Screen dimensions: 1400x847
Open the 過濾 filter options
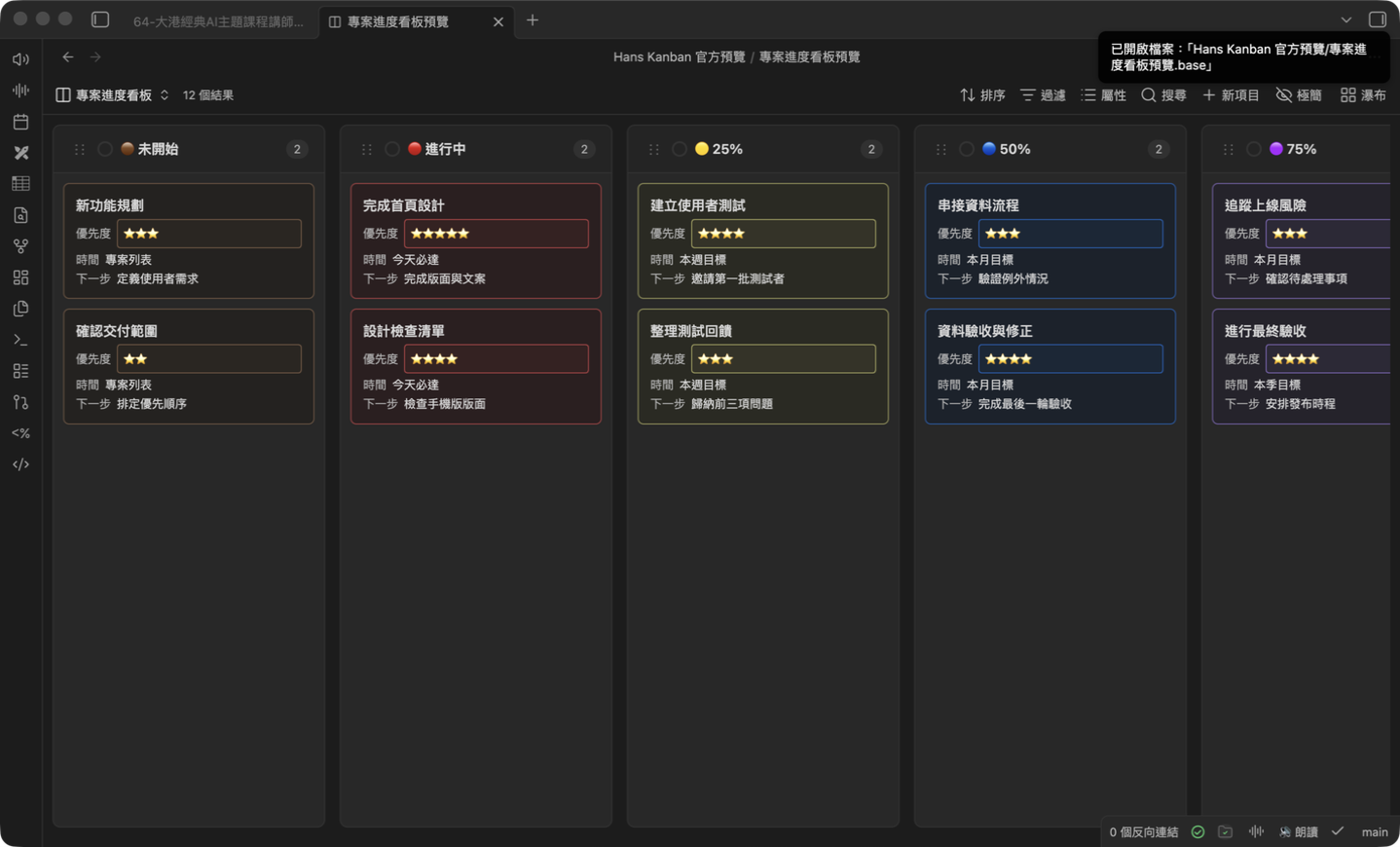click(1043, 95)
